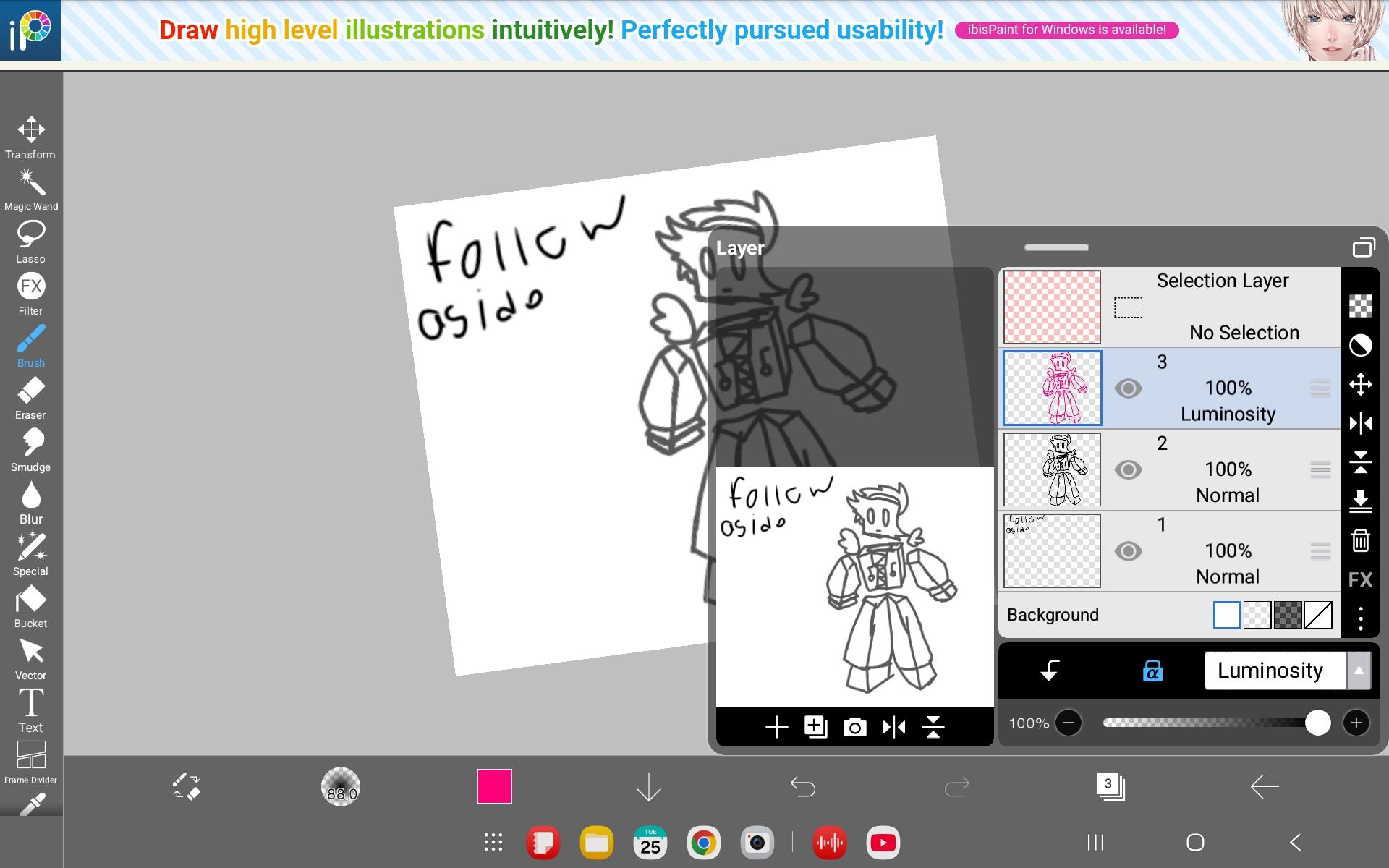Image resolution: width=1389 pixels, height=868 pixels.
Task: Select the Magic Wand tool
Action: 30,190
